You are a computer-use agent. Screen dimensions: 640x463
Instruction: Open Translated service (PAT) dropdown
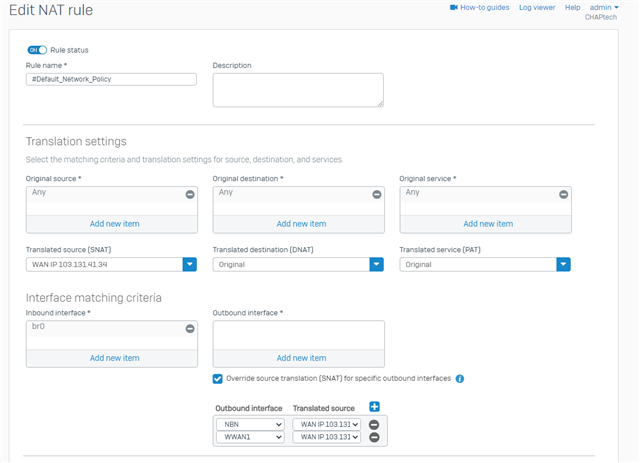[563, 265]
